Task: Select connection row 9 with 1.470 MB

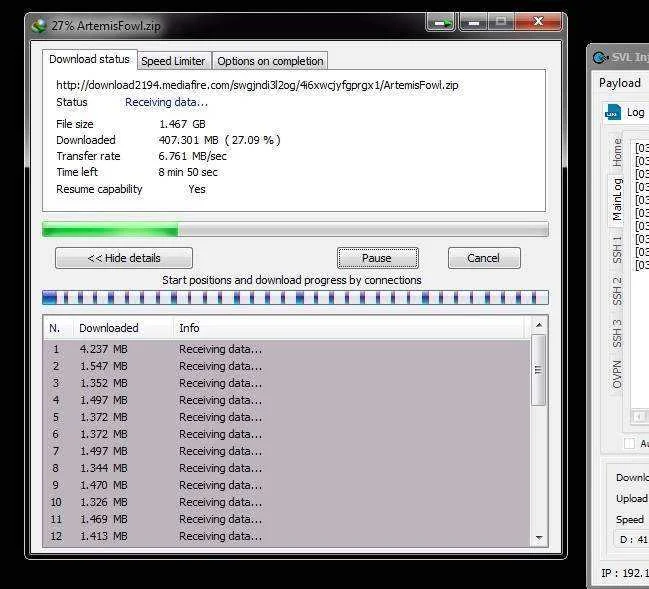Action: coord(286,485)
